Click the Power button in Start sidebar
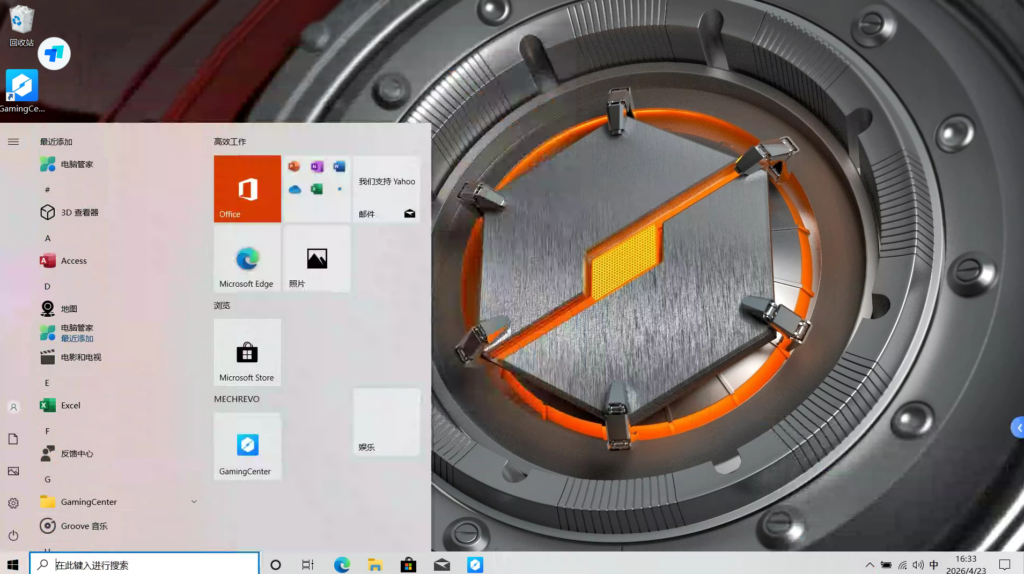This screenshot has height=574, width=1024. pyautogui.click(x=13, y=535)
